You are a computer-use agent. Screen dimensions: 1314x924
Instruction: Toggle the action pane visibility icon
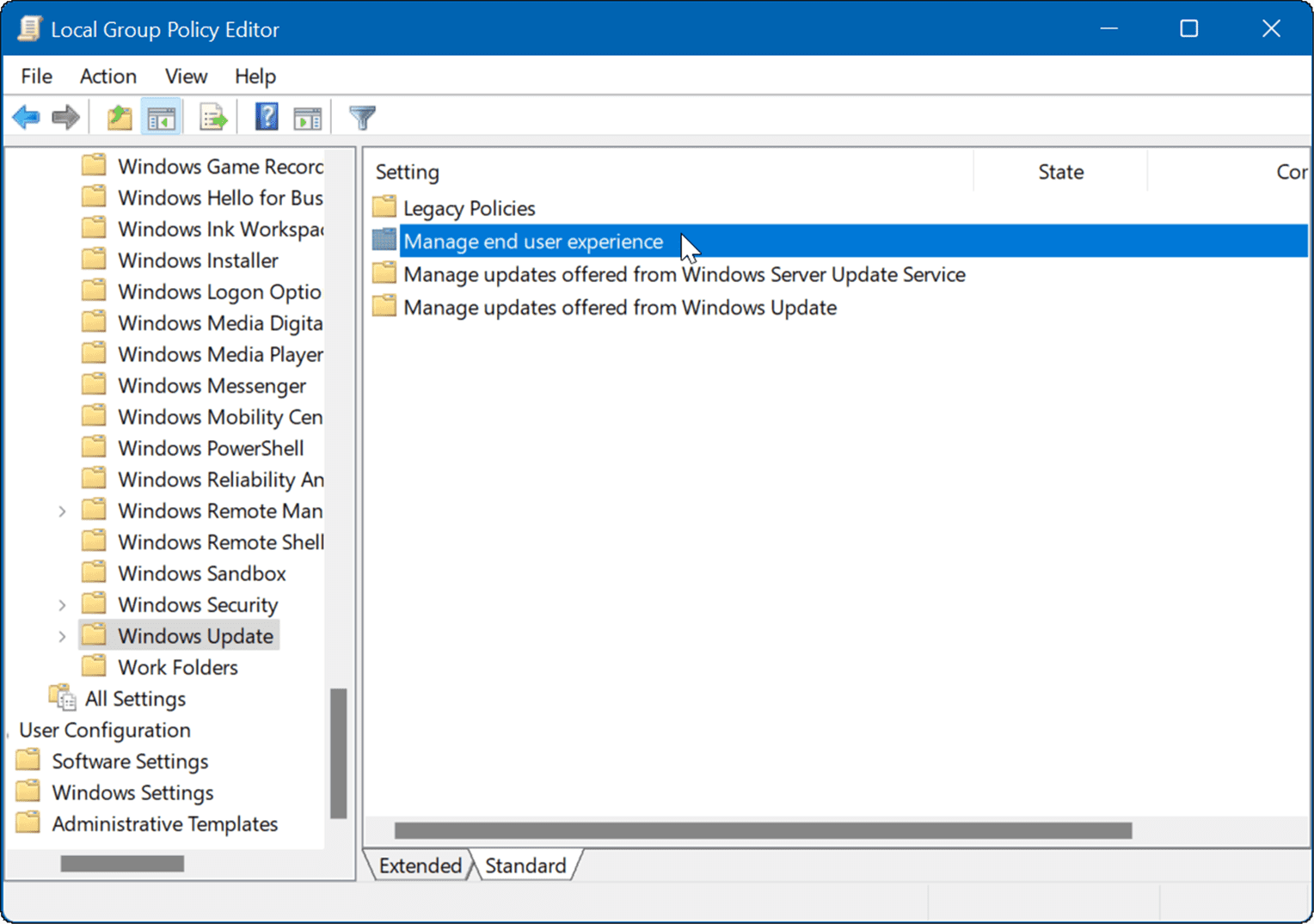click(307, 116)
